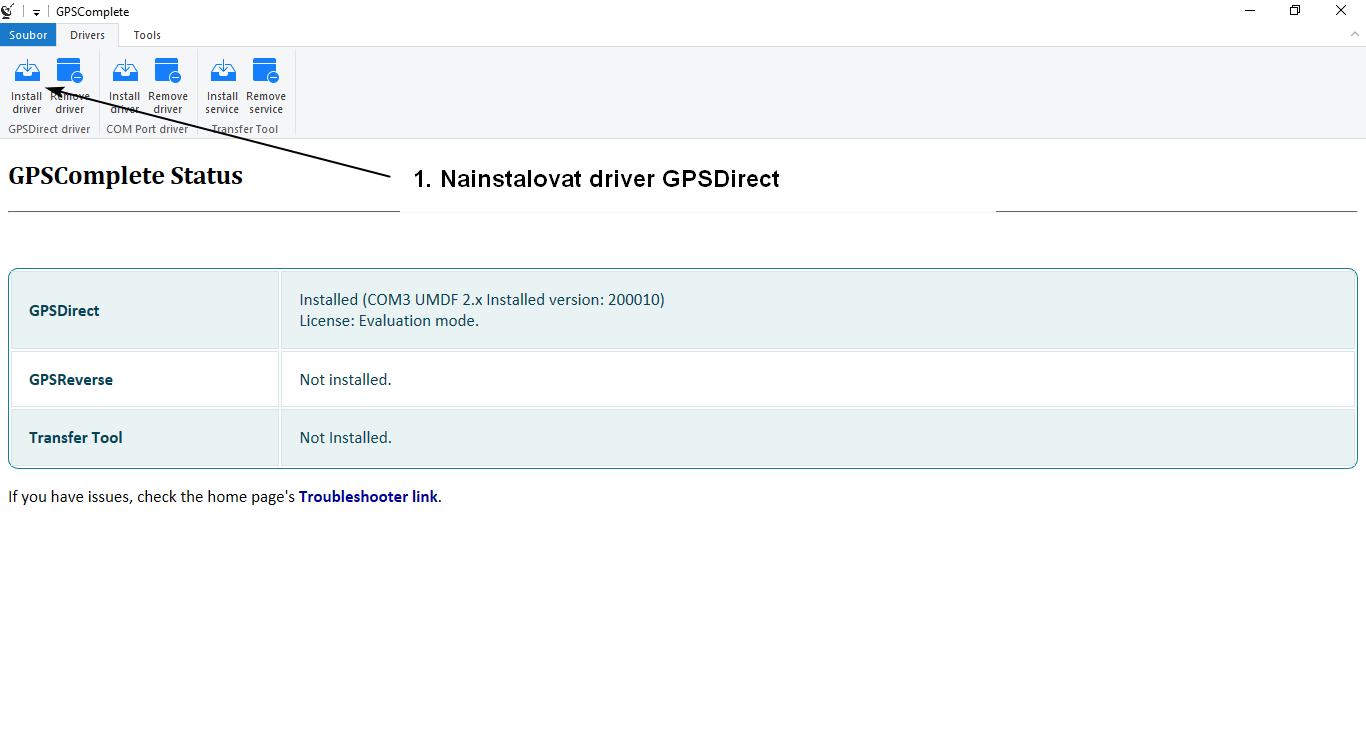Viewport: 1366px width, 738px height.
Task: Open the Quick Access Toolbar customization arrow
Action: tap(35, 11)
